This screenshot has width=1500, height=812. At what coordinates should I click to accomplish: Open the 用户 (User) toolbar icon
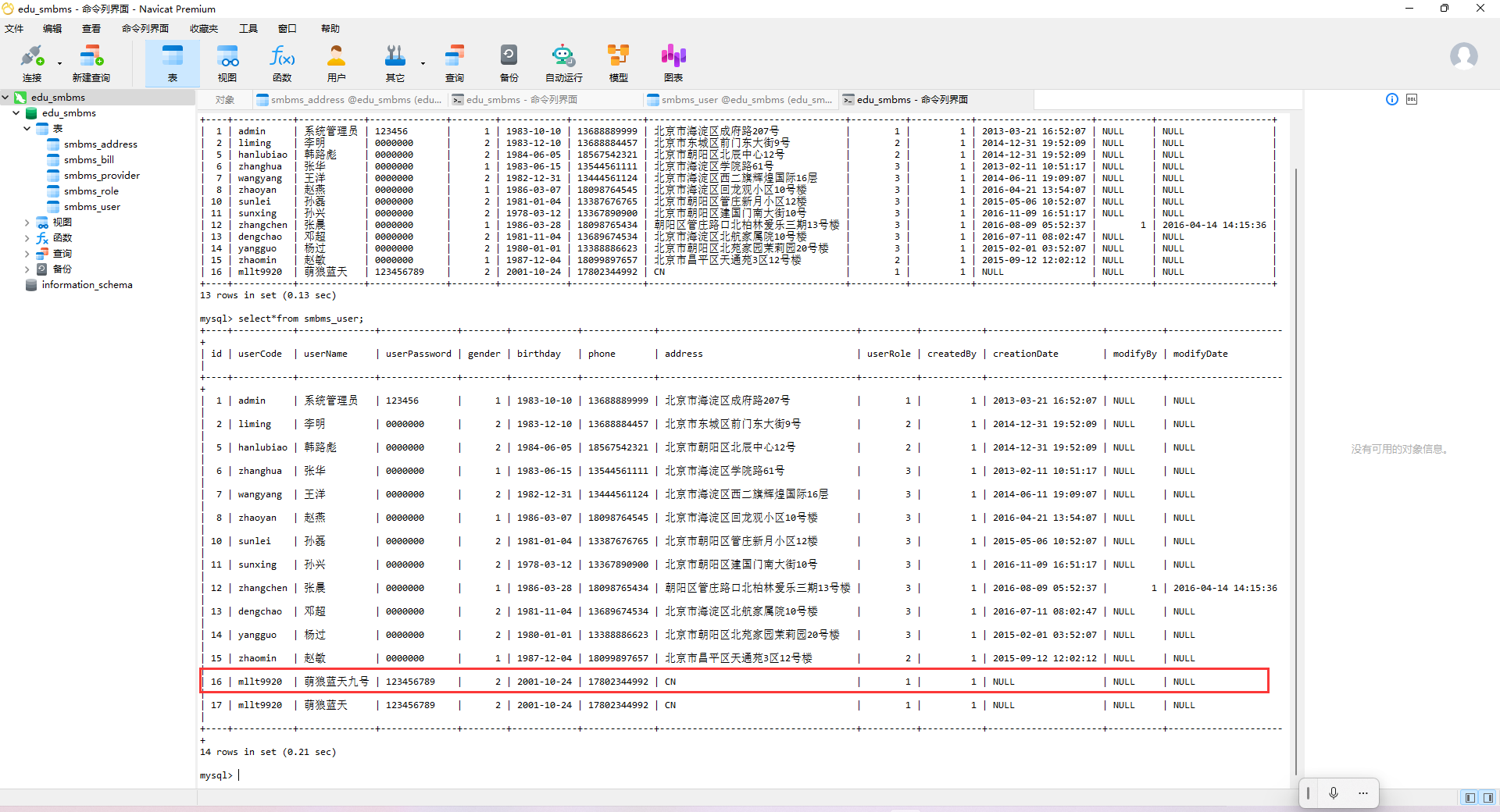click(x=337, y=63)
